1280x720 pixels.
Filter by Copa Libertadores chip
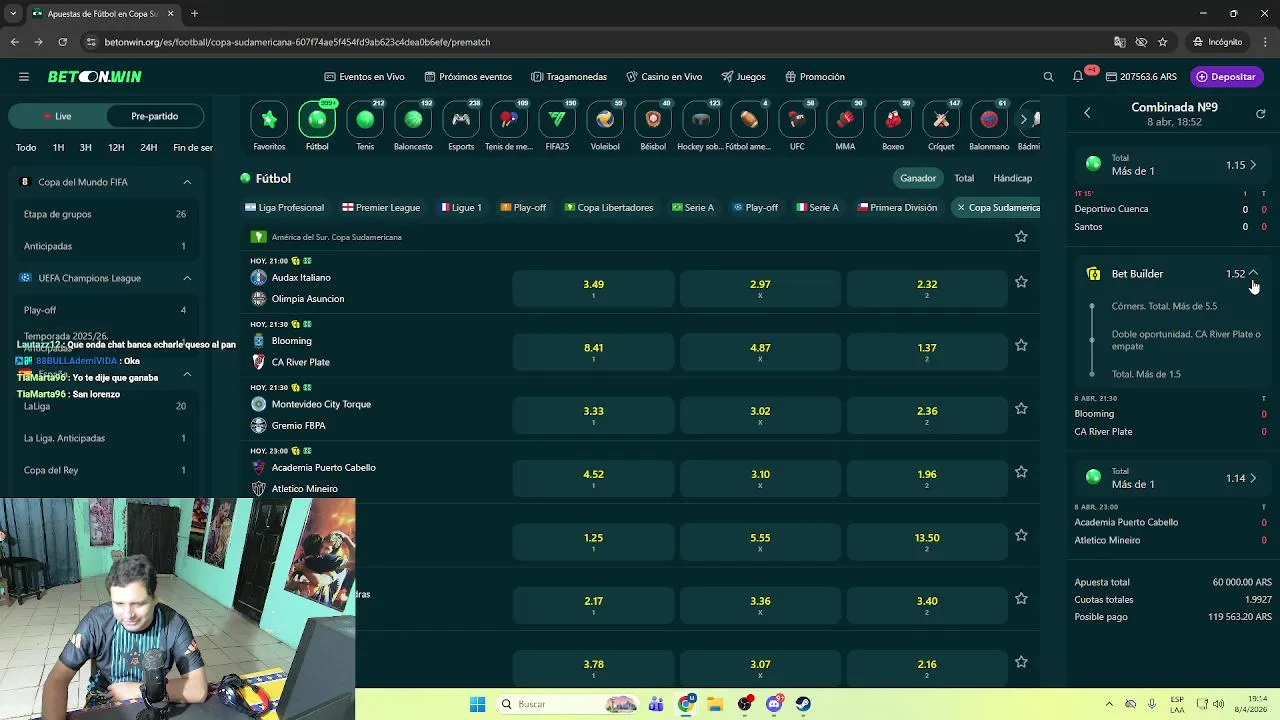[x=609, y=208]
